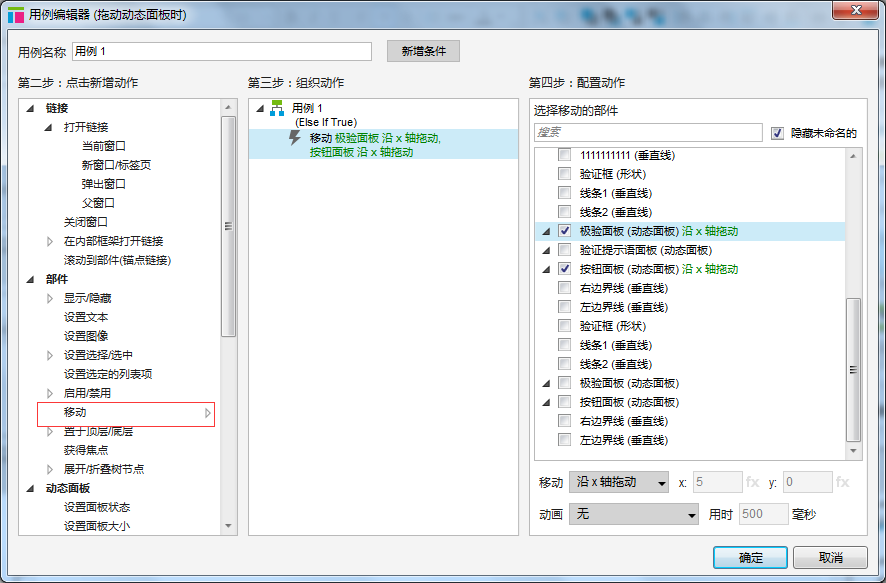886x583 pixels.
Task: Click the 新增条件 button
Action: pyautogui.click(x=423, y=51)
